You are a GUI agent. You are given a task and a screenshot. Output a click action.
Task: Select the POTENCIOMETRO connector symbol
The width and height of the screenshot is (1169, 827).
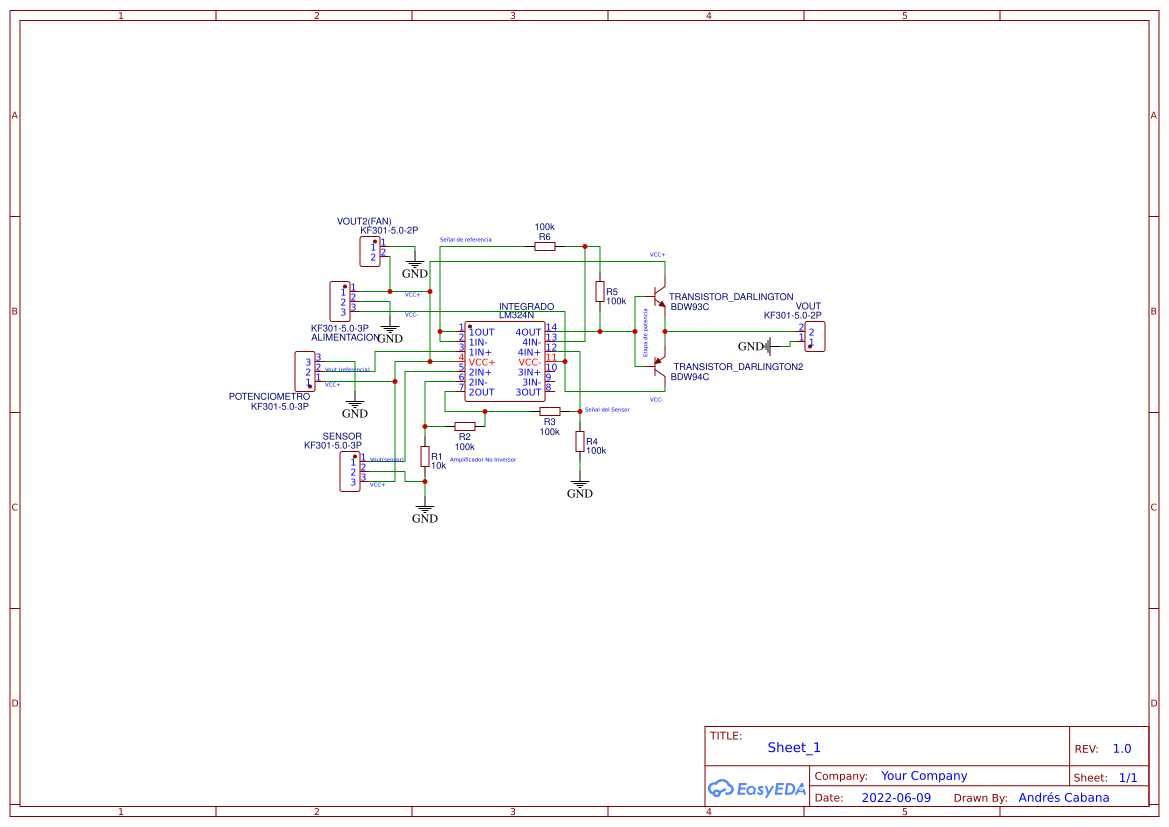[x=305, y=370]
